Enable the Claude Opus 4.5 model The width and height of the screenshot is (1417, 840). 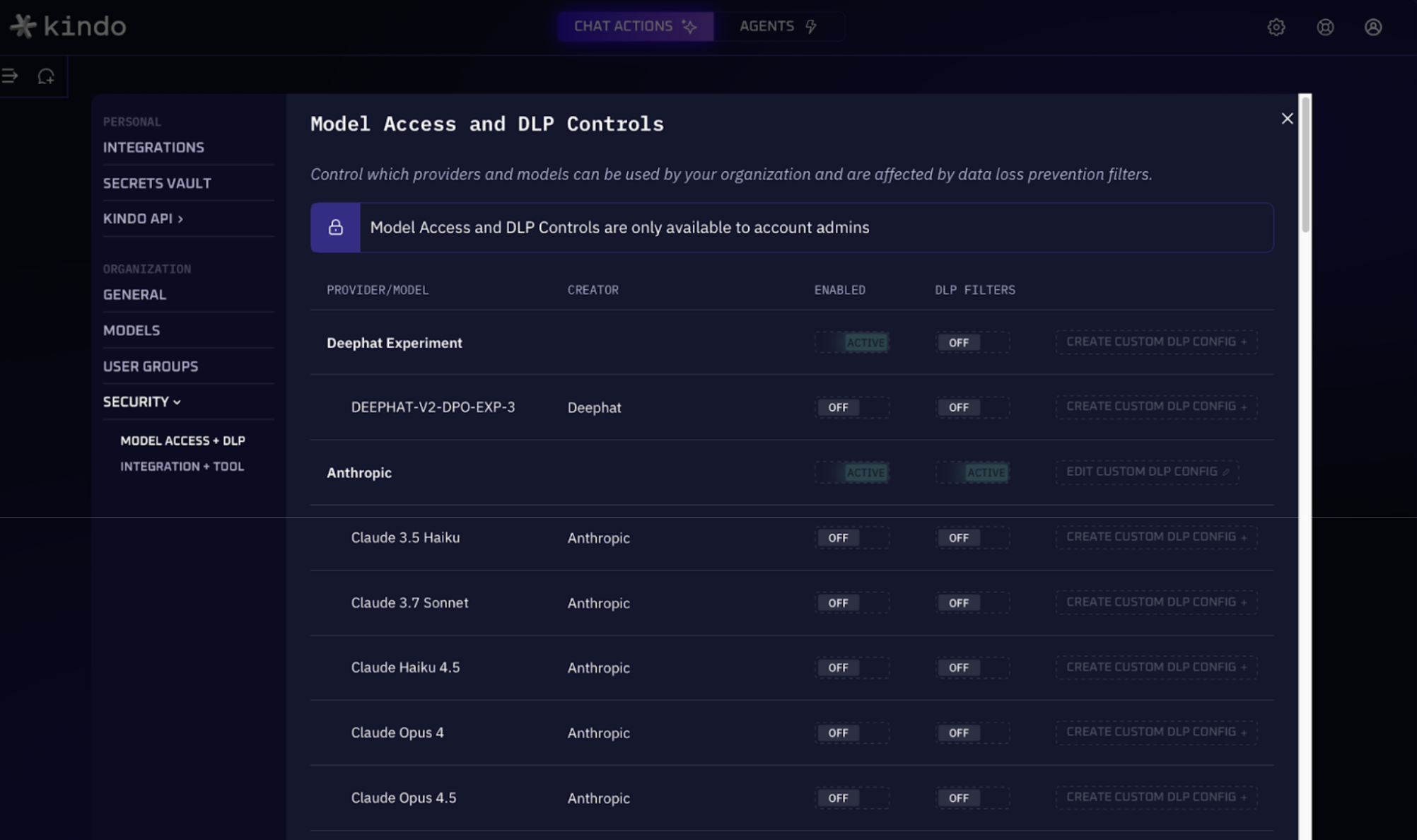pos(851,798)
